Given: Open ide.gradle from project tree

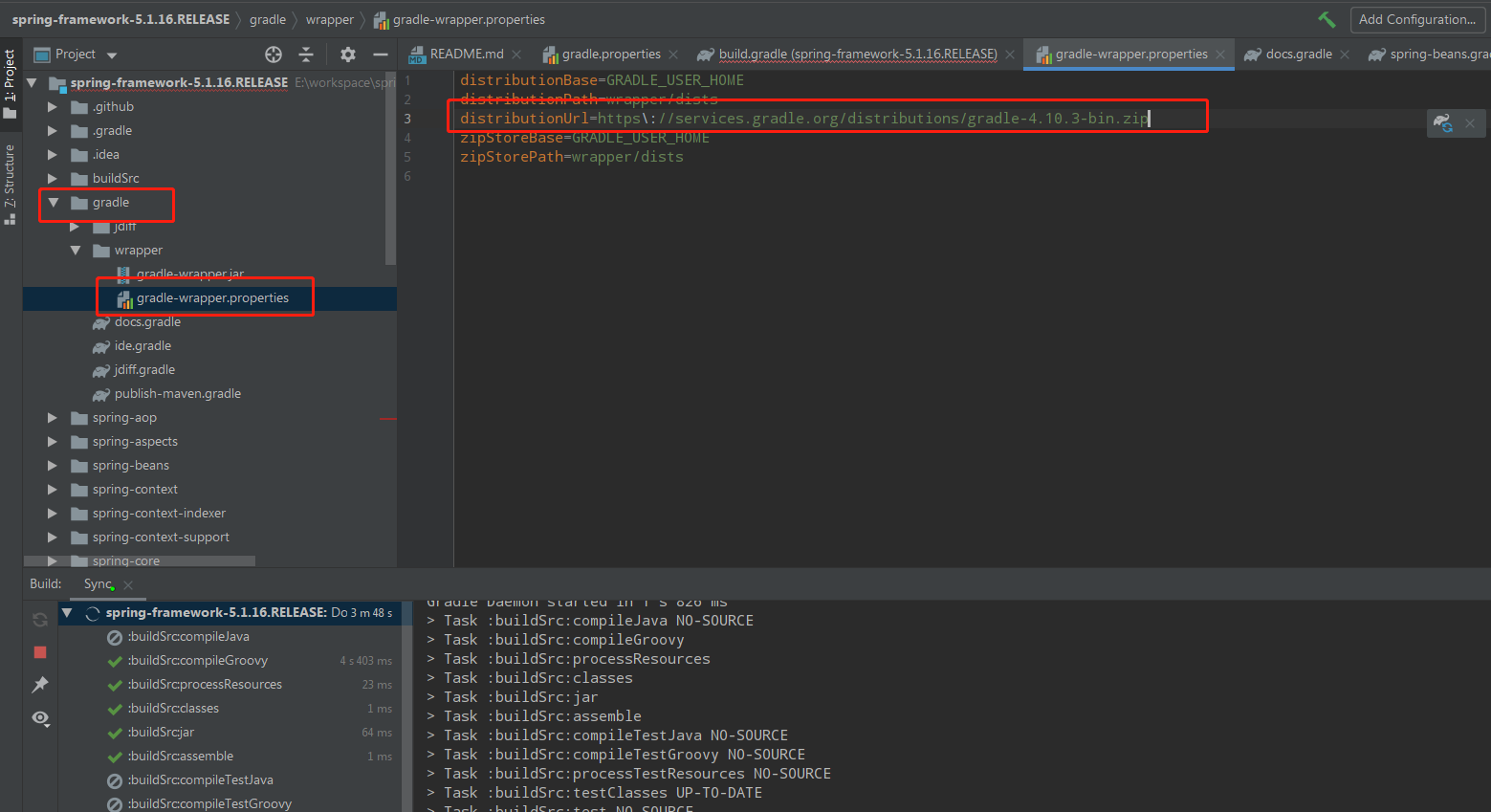Looking at the screenshot, I should click(143, 346).
